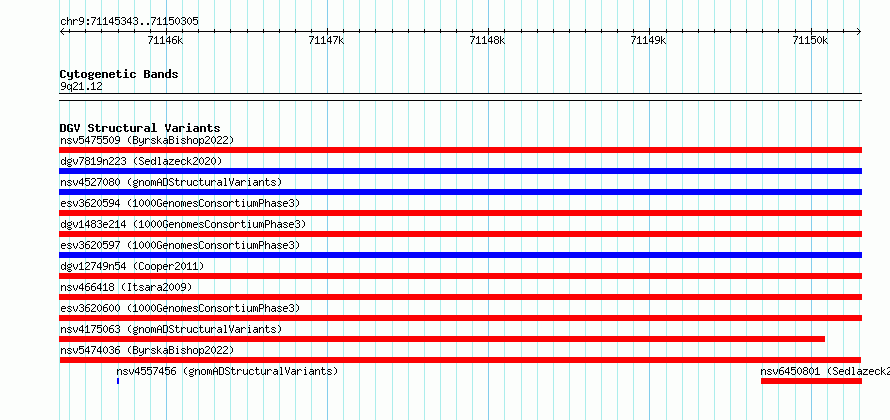
Task: Select the red nsv466418 variant bar
Action: coord(460,297)
